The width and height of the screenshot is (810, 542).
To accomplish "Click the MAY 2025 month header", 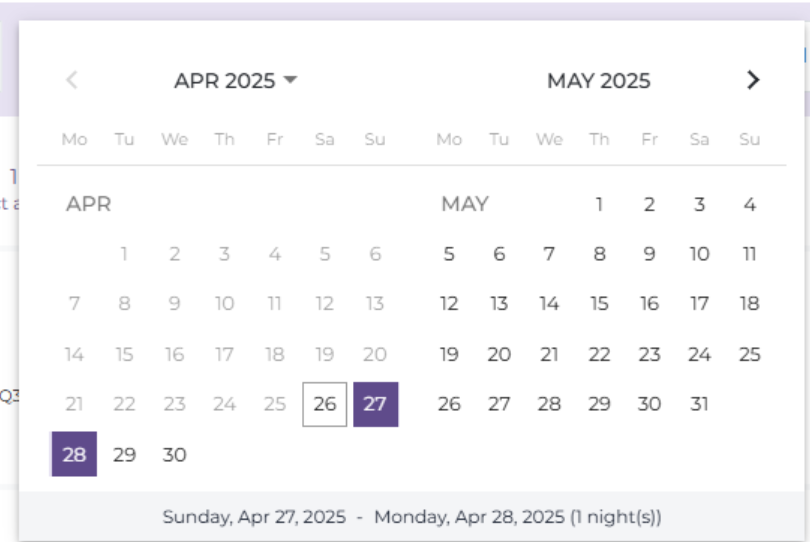I will 598,81.
